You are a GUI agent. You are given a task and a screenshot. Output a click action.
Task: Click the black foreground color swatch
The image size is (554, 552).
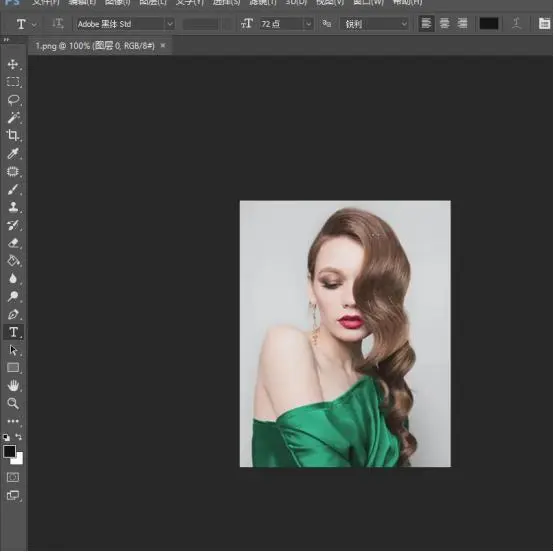[9, 451]
